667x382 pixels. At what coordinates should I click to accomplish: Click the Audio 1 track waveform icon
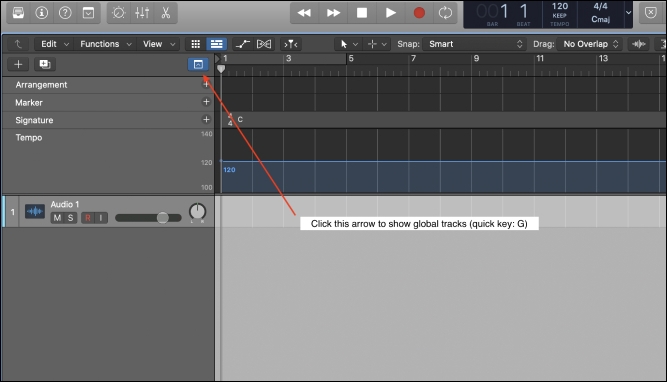click(35, 211)
